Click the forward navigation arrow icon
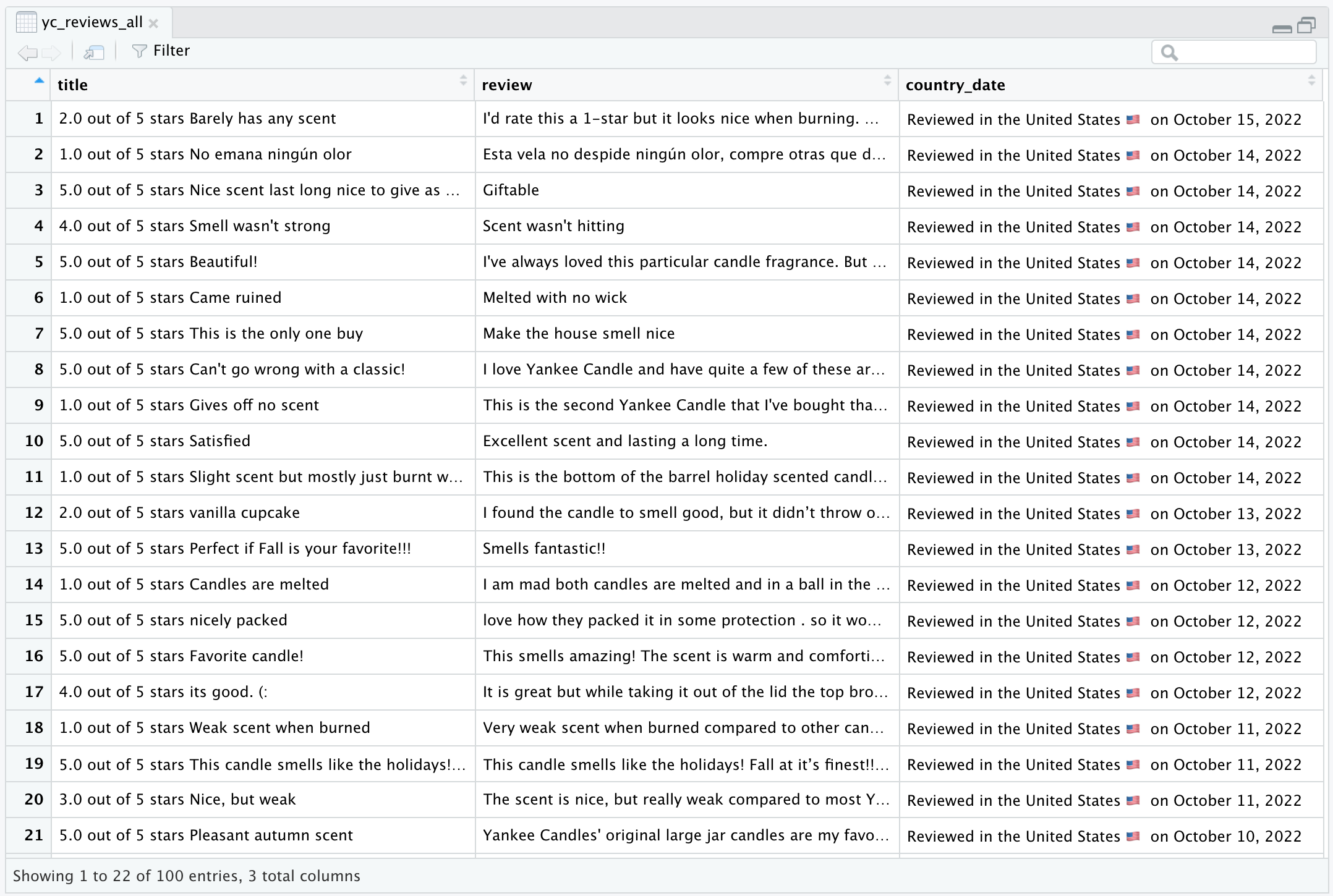1333x896 pixels. (52, 53)
